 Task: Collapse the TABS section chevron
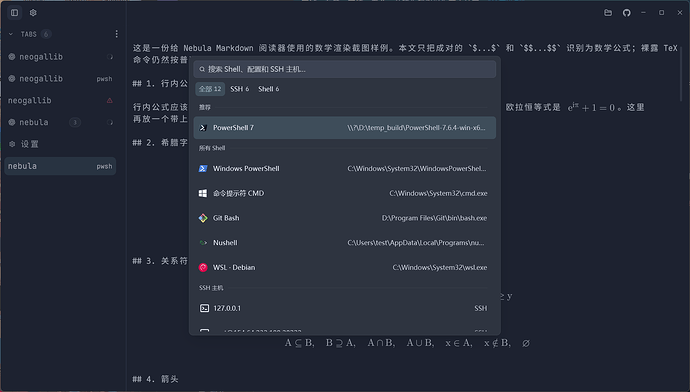point(11,34)
